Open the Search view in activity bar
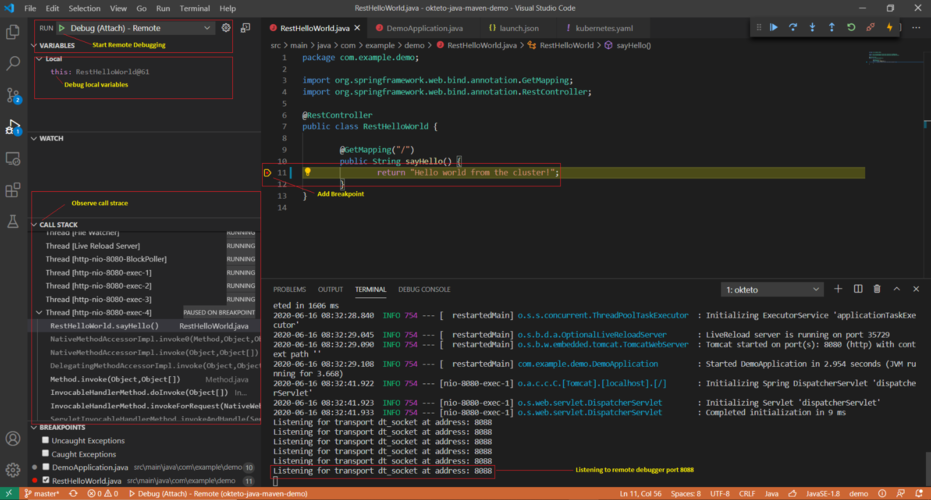This screenshot has width=931, height=500. click(x=12, y=63)
